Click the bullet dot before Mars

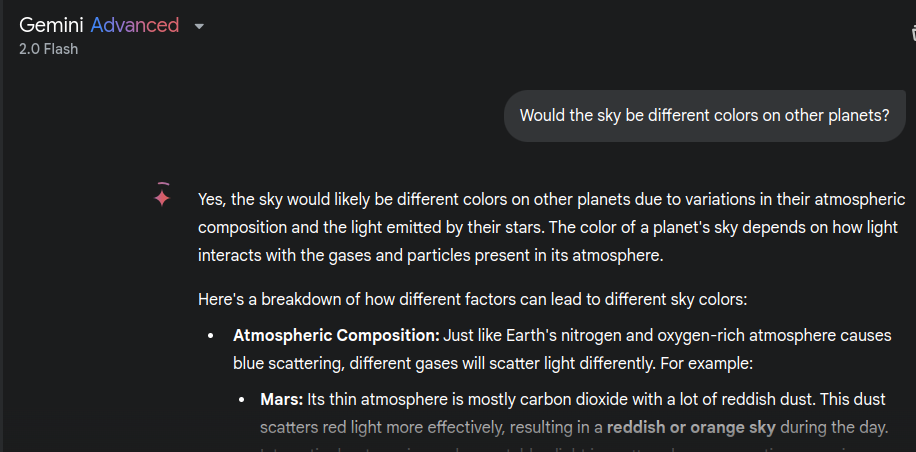pyautogui.click(x=242, y=401)
